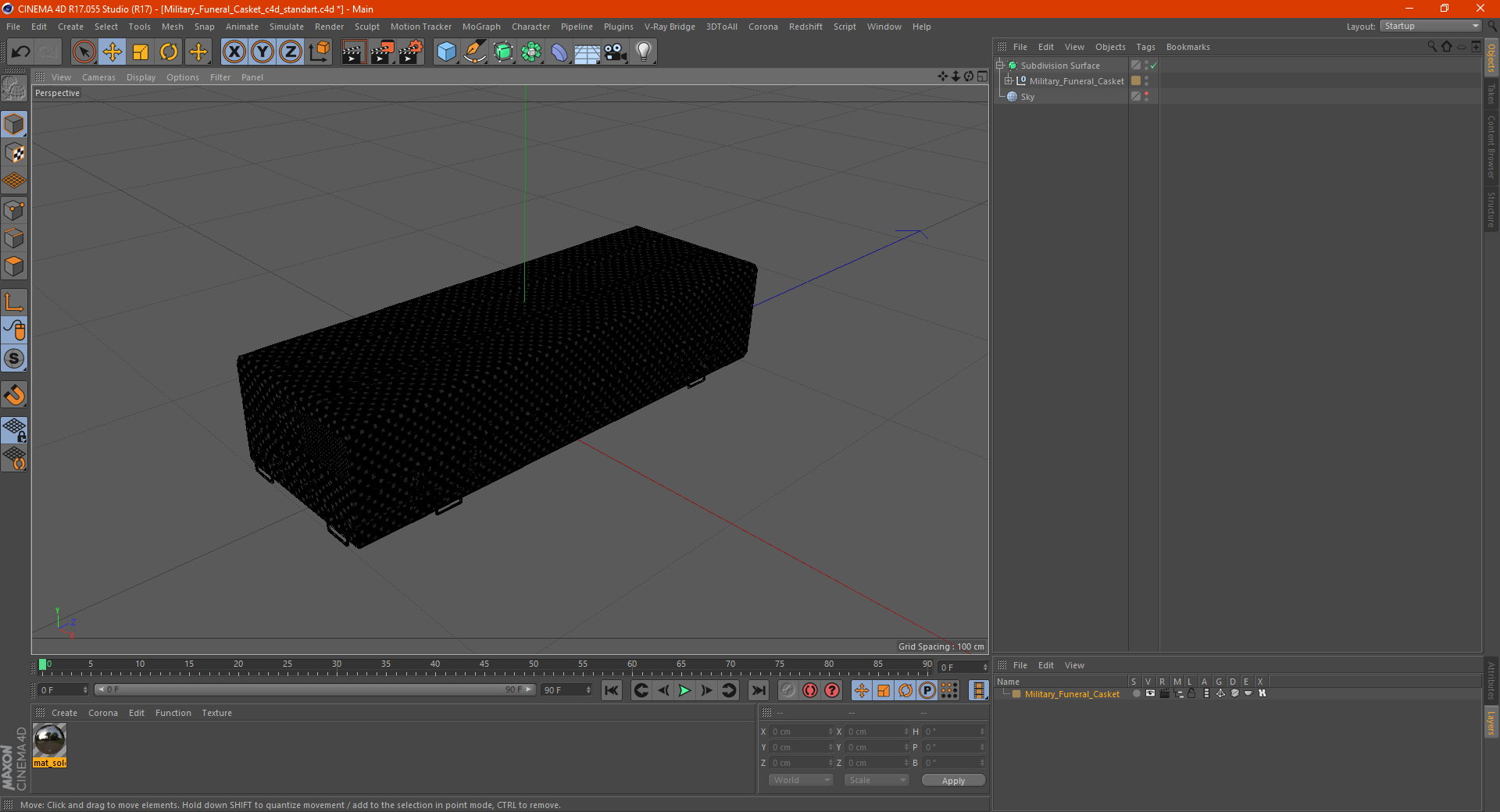Enable the Snap magnet tool
This screenshot has width=1500, height=812.
point(14,395)
